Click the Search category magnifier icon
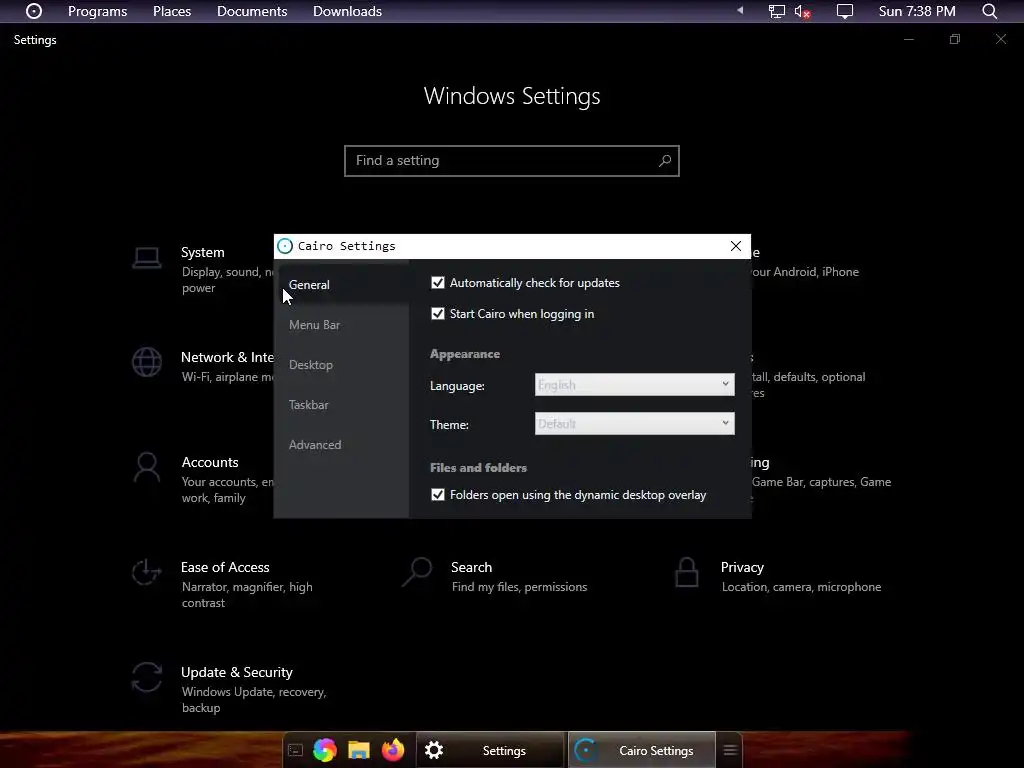 tap(417, 572)
